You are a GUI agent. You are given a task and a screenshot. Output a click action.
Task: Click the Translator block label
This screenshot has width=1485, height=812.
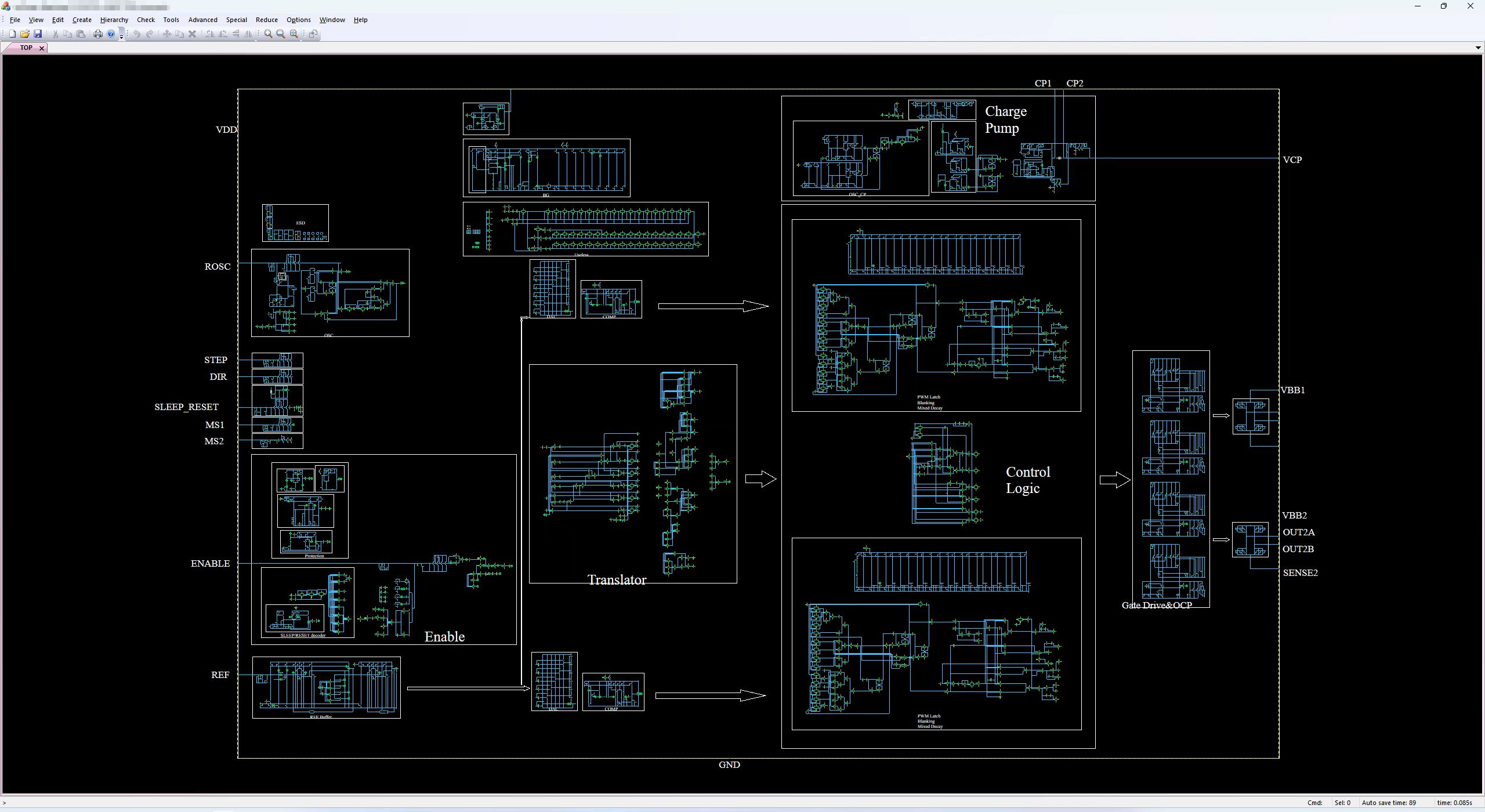[616, 580]
